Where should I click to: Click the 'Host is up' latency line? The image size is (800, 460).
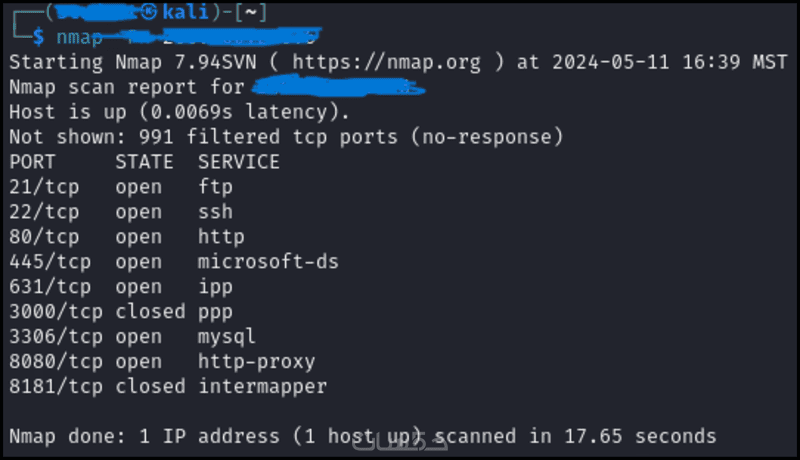click(179, 111)
